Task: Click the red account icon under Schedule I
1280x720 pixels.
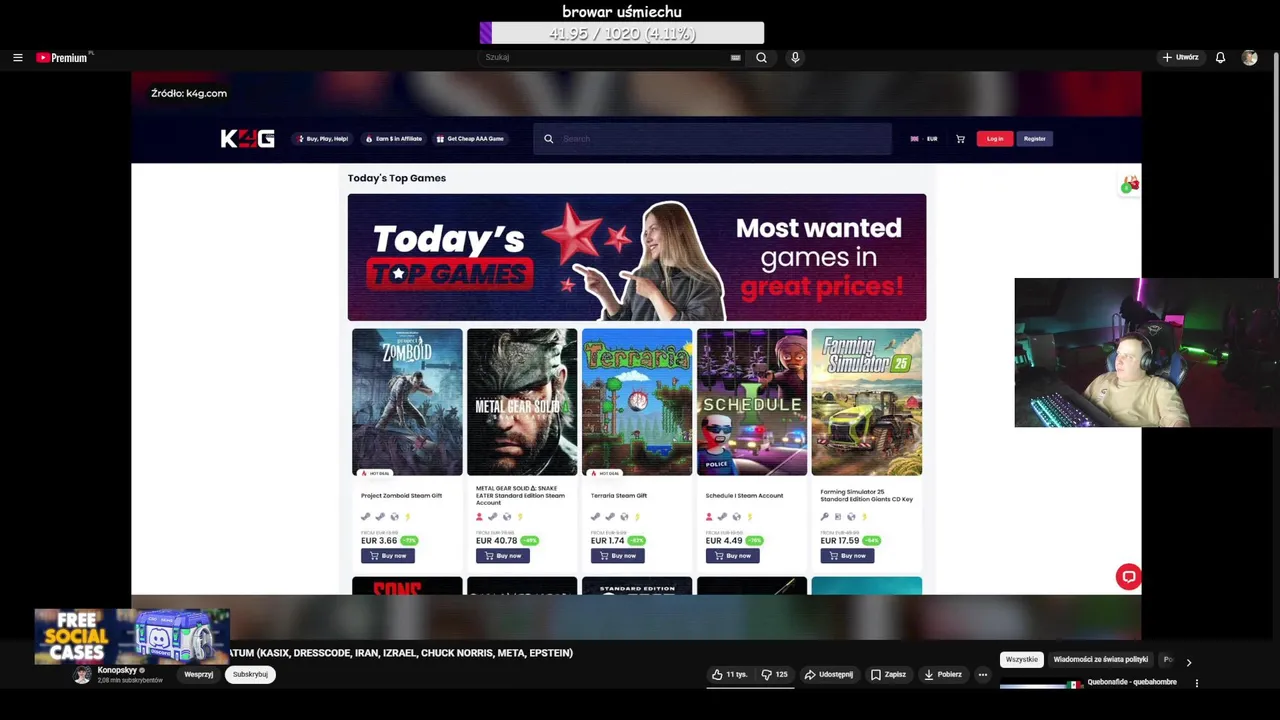Action: tap(709, 517)
